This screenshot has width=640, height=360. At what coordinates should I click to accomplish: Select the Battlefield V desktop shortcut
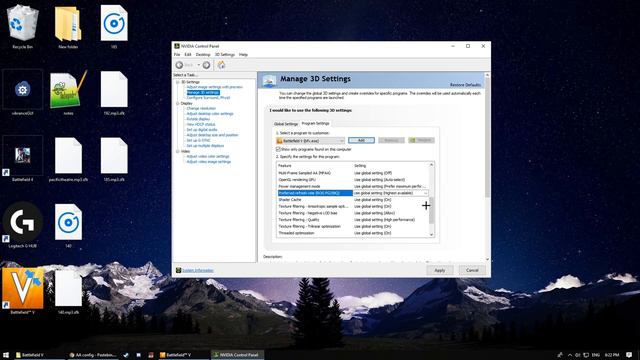pos(22,291)
